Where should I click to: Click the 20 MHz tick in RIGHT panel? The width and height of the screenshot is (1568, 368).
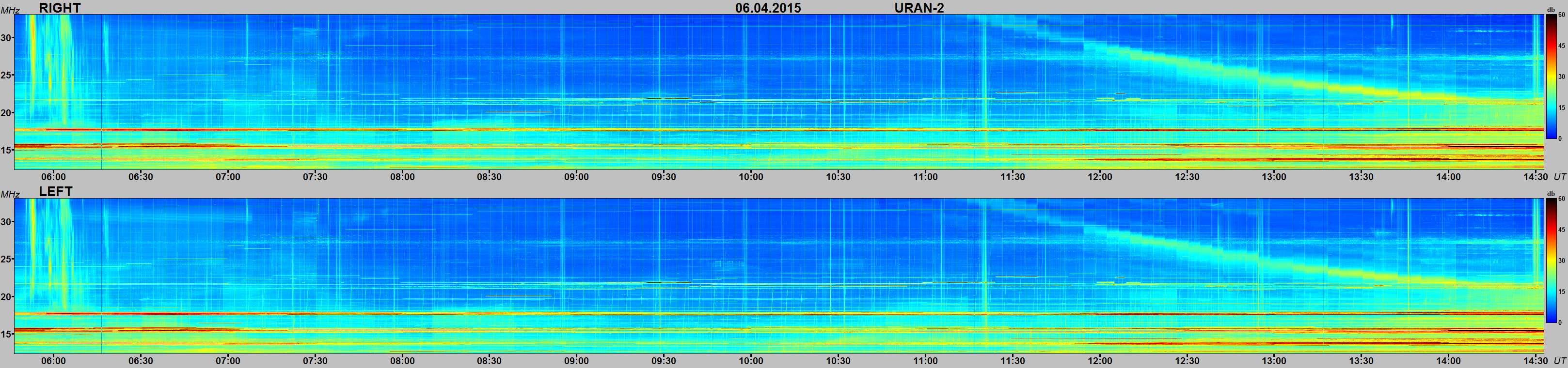[x=6, y=113]
